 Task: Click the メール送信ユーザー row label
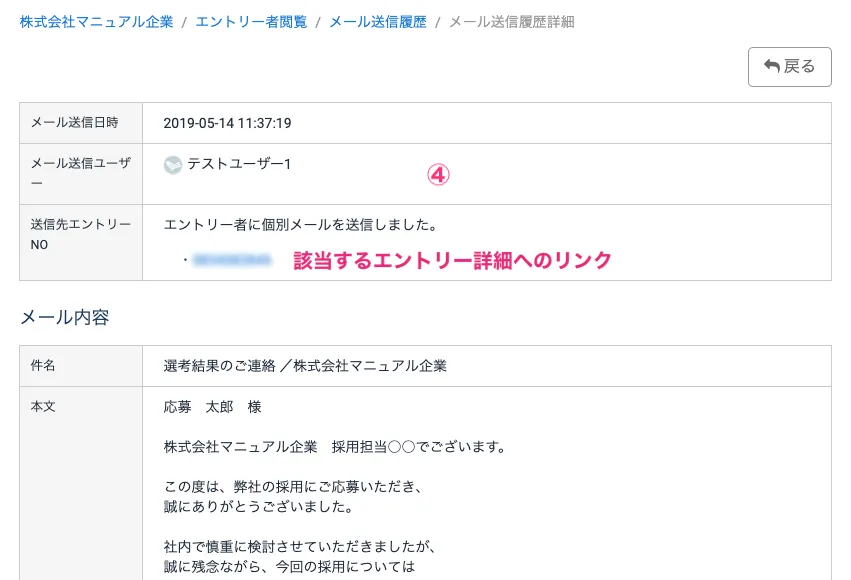coord(80,174)
